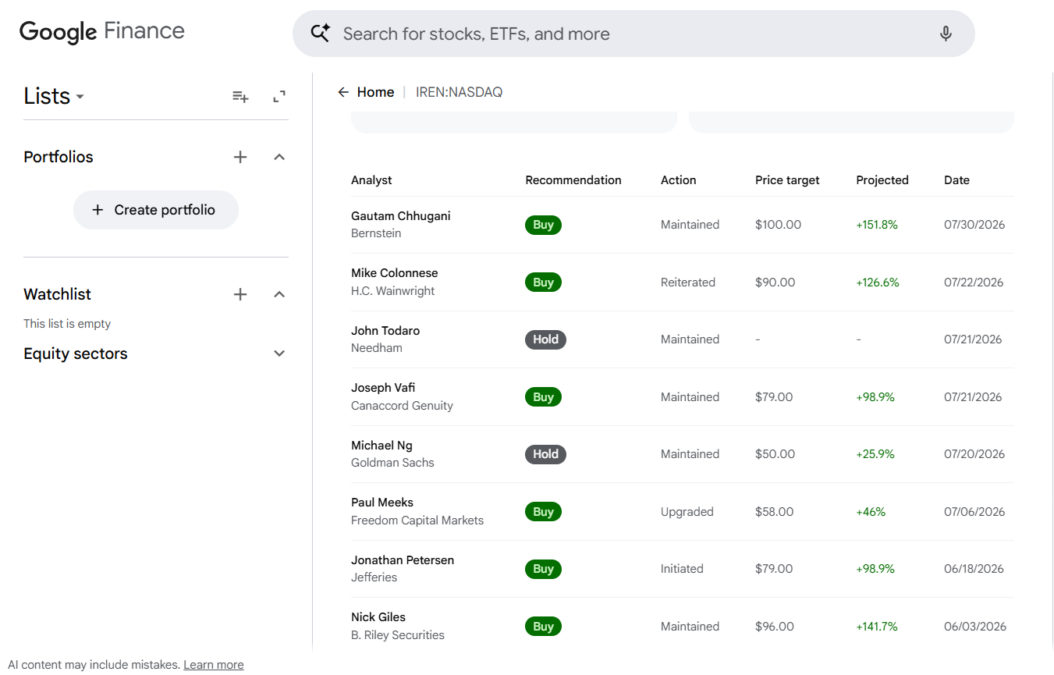
Task: Click the +151.8% projected value
Action: tap(877, 225)
